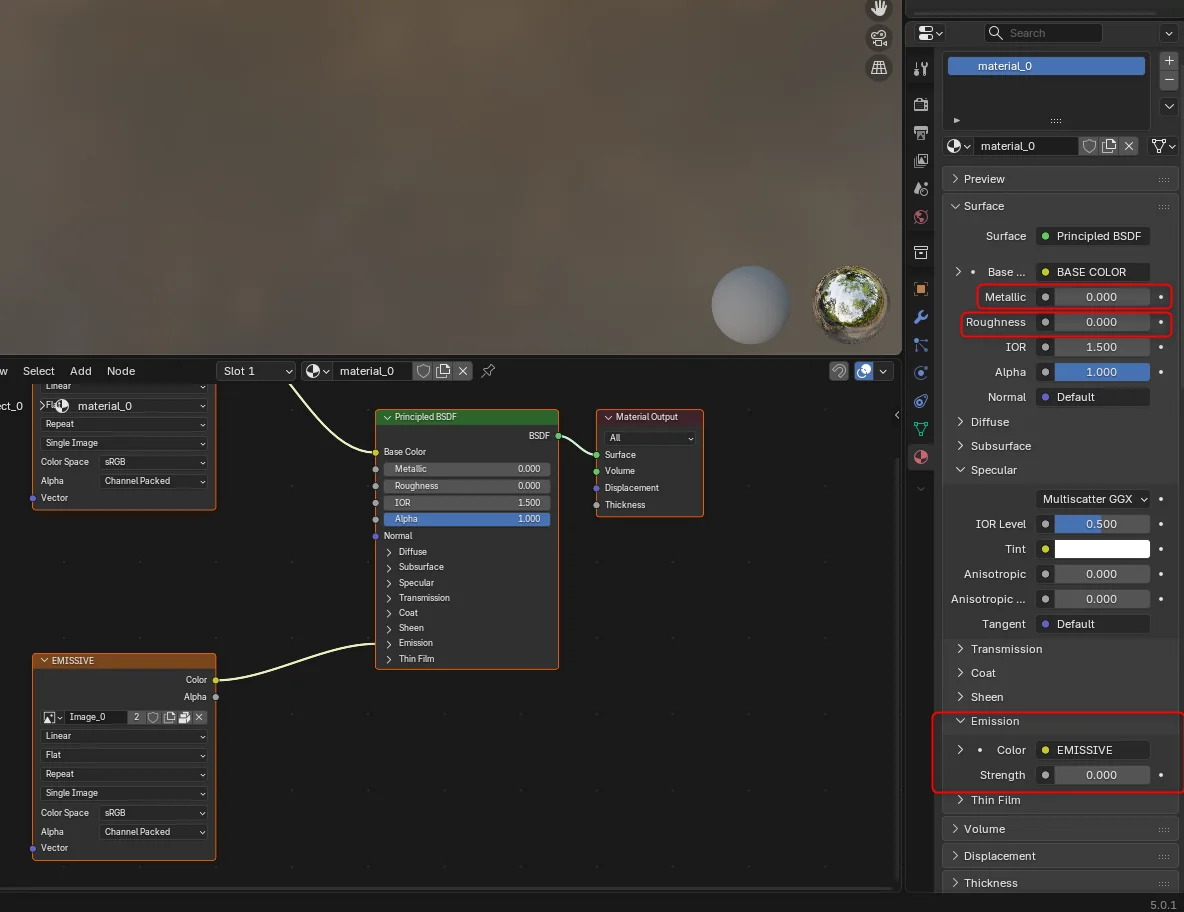Toggle fake user shield on Image_0
The width and height of the screenshot is (1184, 912).
(153, 717)
